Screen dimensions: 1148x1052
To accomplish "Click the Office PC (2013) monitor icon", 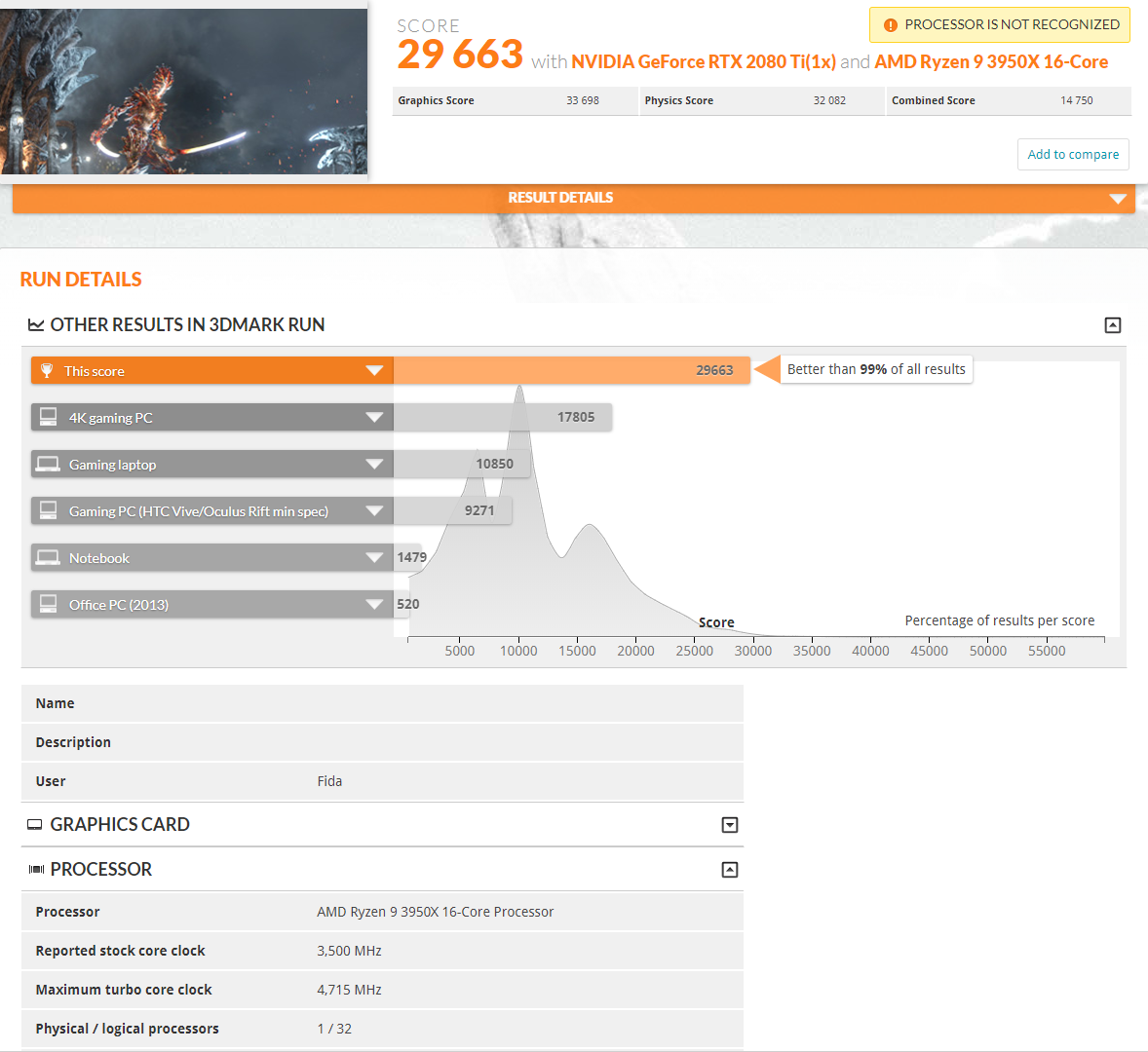I will [48, 604].
